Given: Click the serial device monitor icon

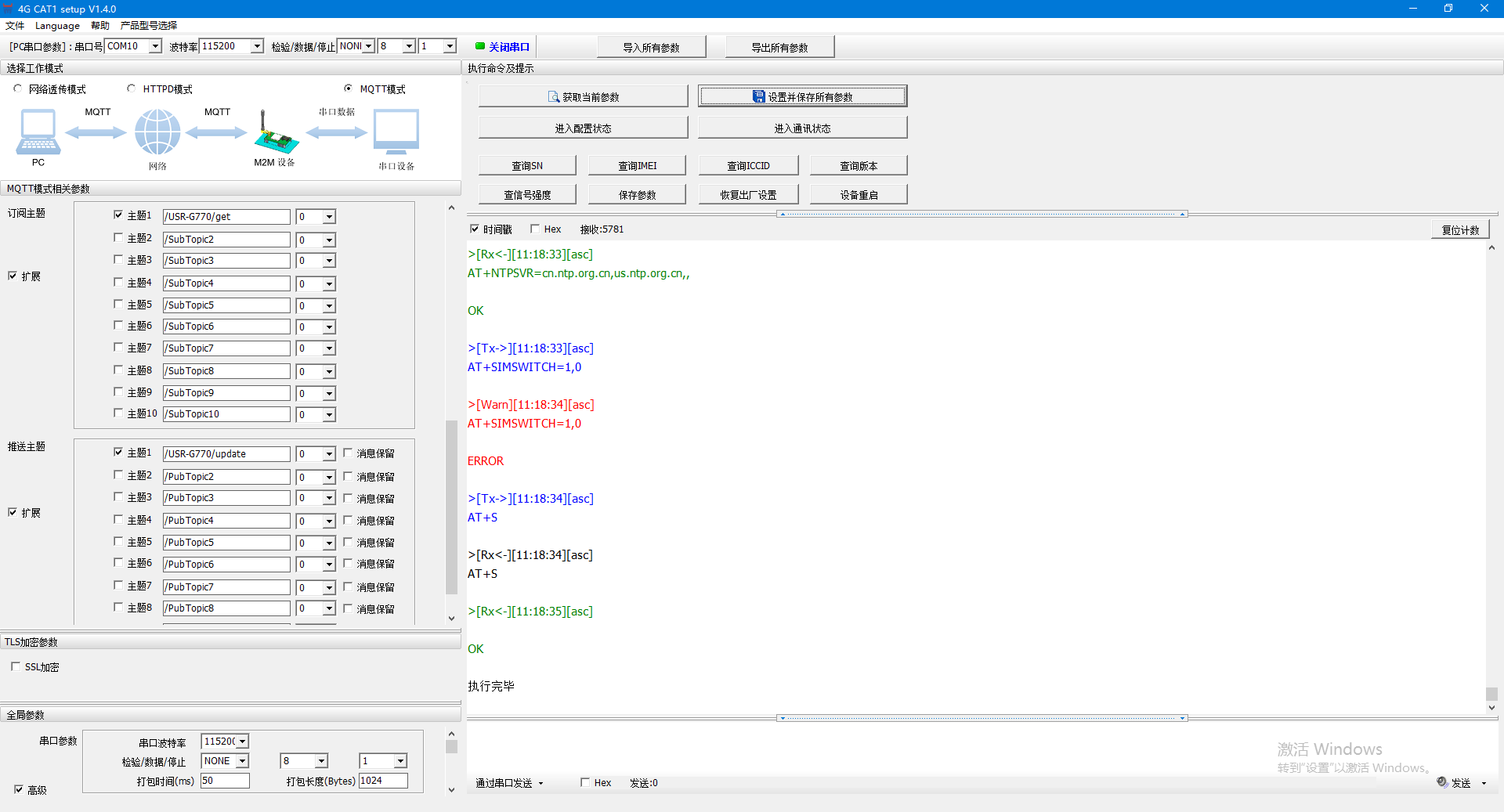Looking at the screenshot, I should tap(396, 132).
